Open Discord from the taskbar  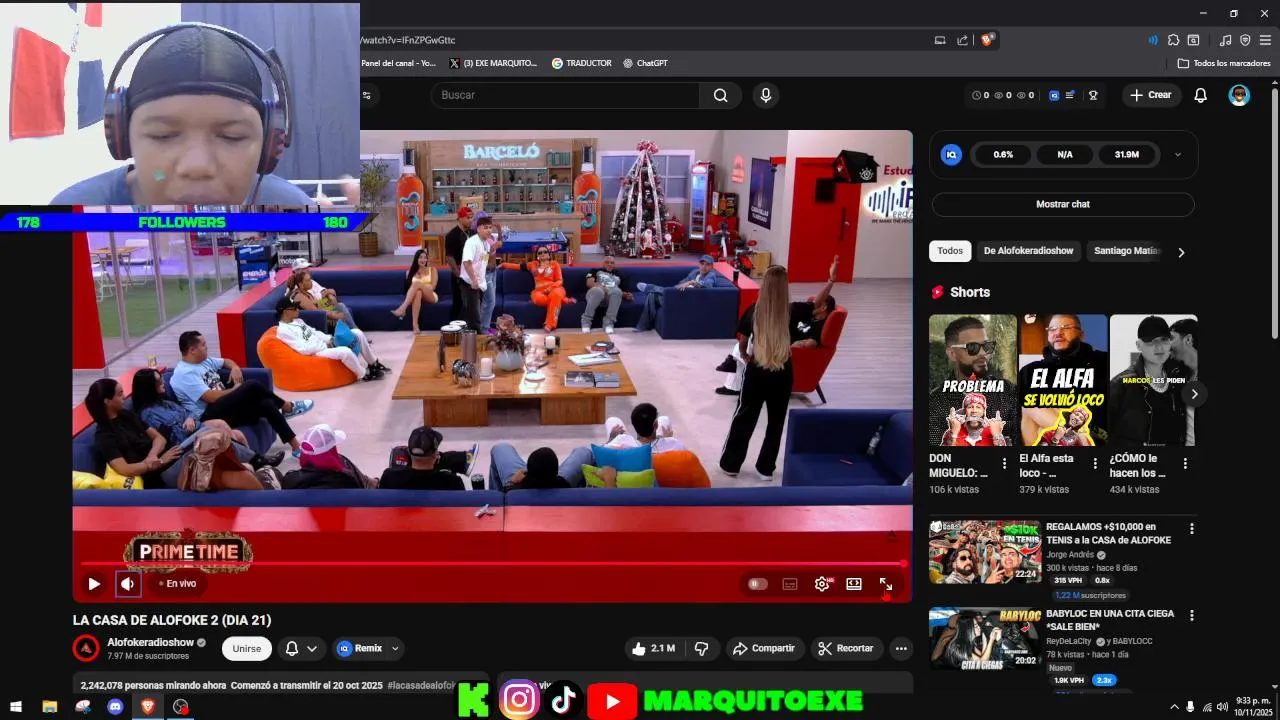[x=115, y=706]
